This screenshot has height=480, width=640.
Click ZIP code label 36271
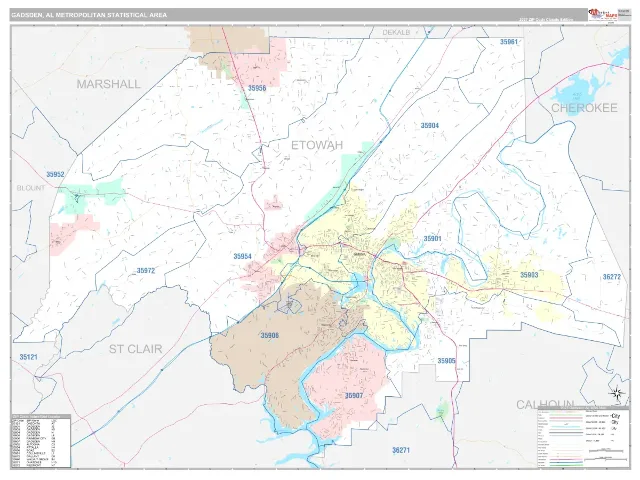tap(401, 450)
